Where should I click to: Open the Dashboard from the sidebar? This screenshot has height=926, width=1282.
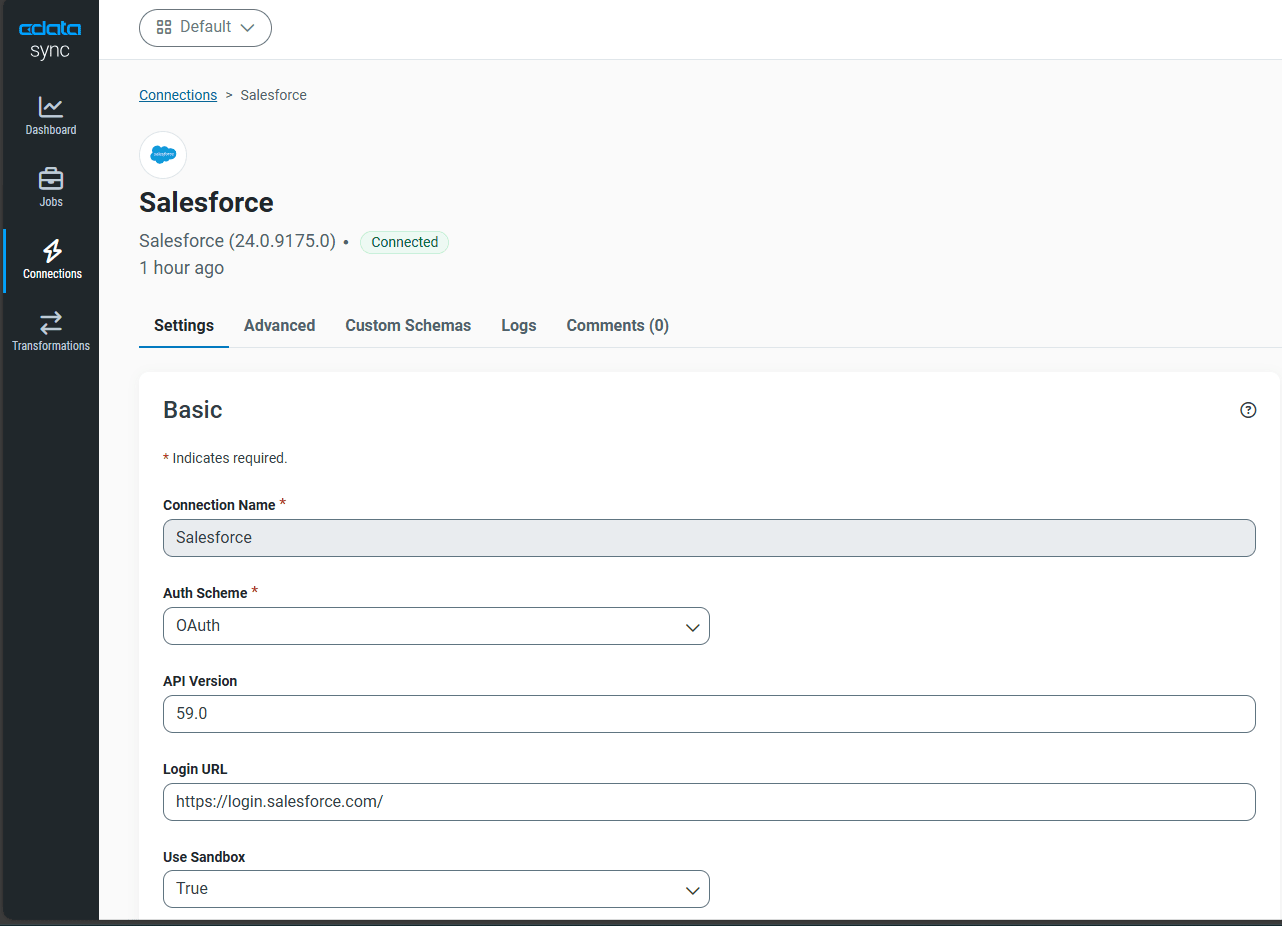click(x=50, y=112)
